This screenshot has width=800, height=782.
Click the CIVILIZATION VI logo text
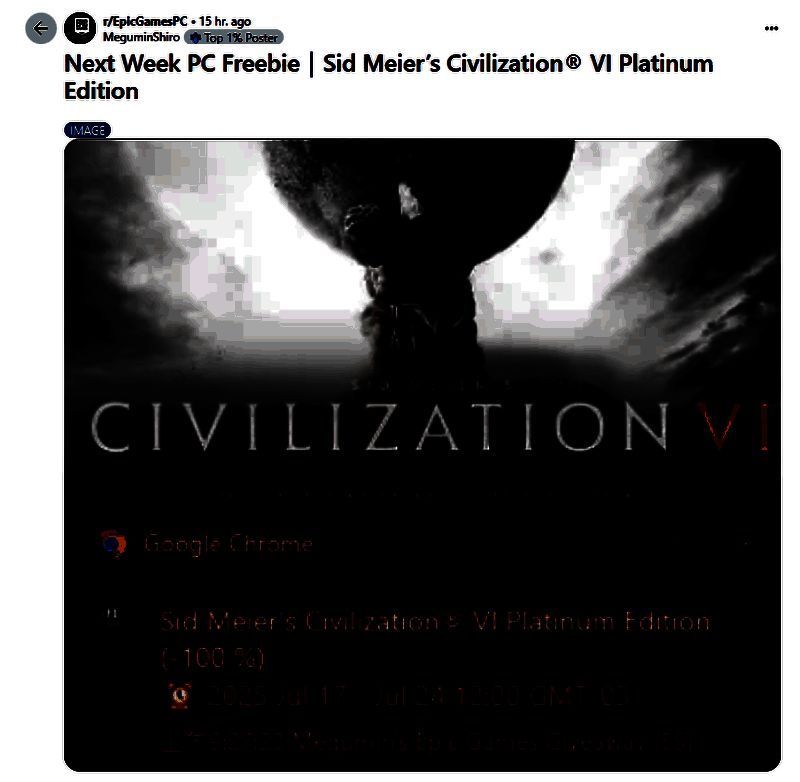430,427
